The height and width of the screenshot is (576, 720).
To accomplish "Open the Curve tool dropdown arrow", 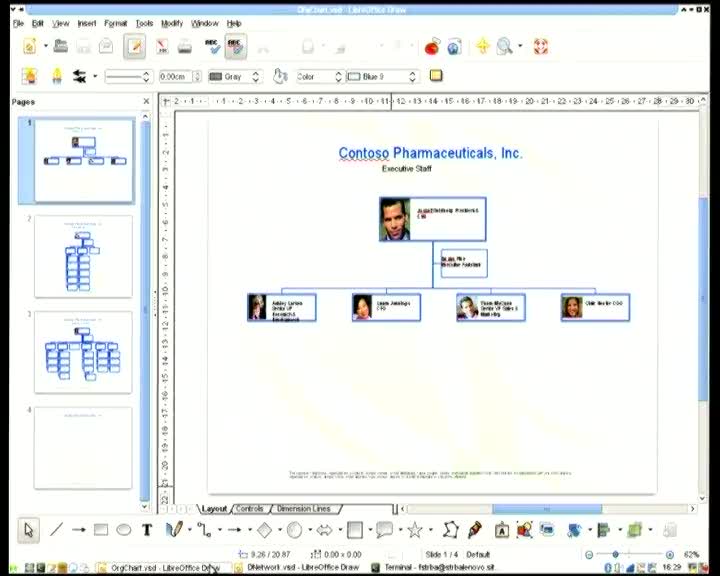I will point(190,530).
